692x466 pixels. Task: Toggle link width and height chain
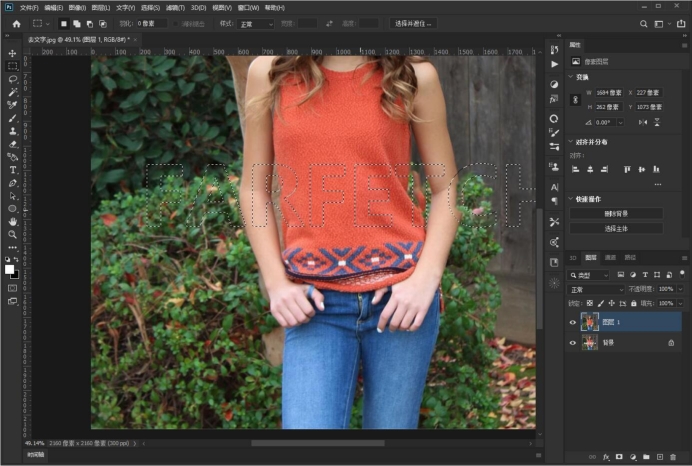tap(575, 100)
